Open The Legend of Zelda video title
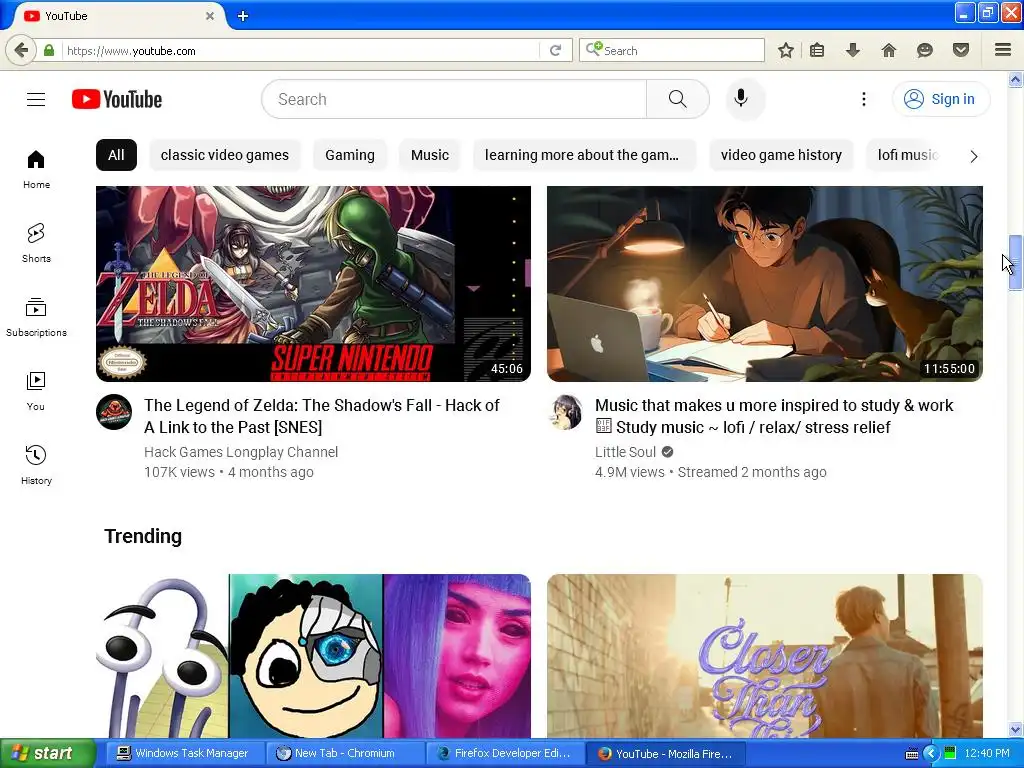 [322, 416]
